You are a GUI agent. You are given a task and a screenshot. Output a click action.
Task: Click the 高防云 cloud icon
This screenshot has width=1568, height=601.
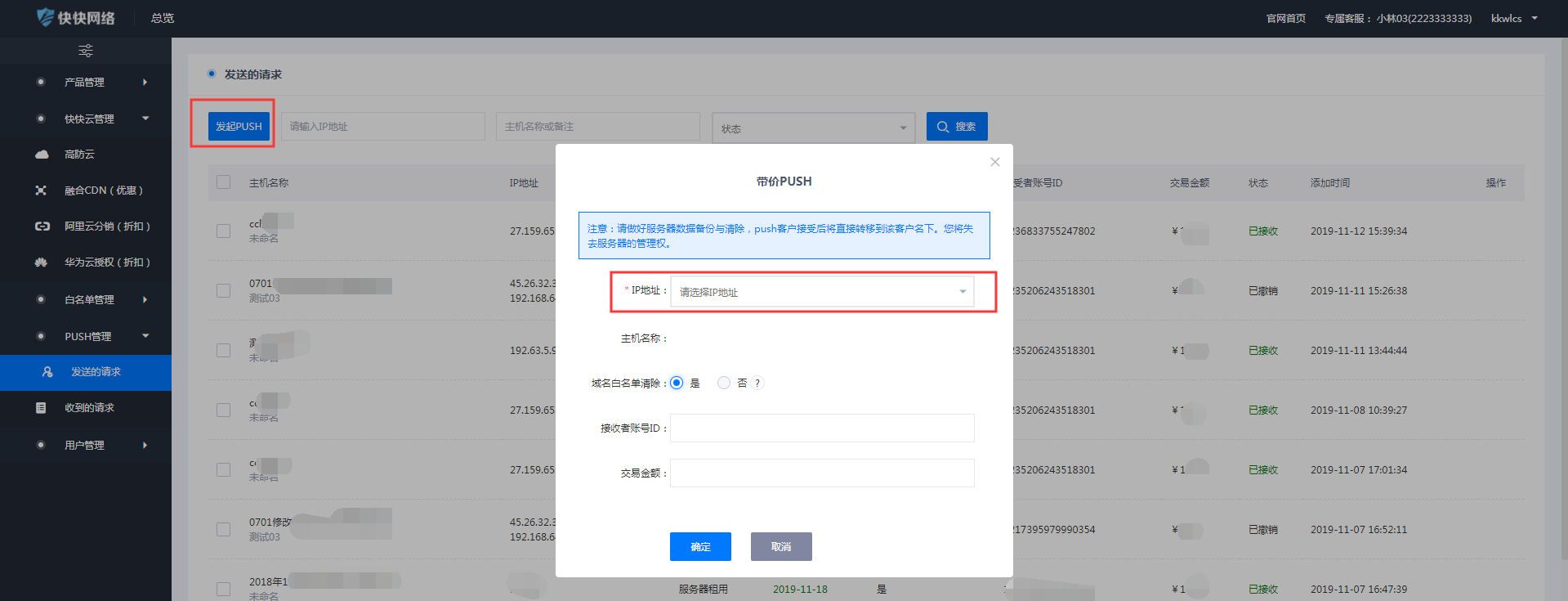(x=42, y=155)
